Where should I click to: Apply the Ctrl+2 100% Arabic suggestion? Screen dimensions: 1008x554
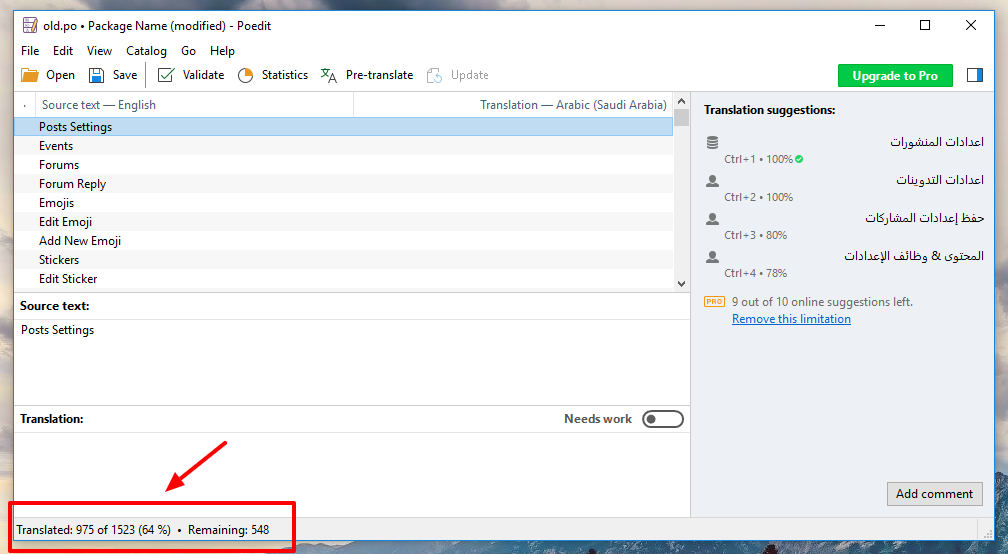[843, 188]
